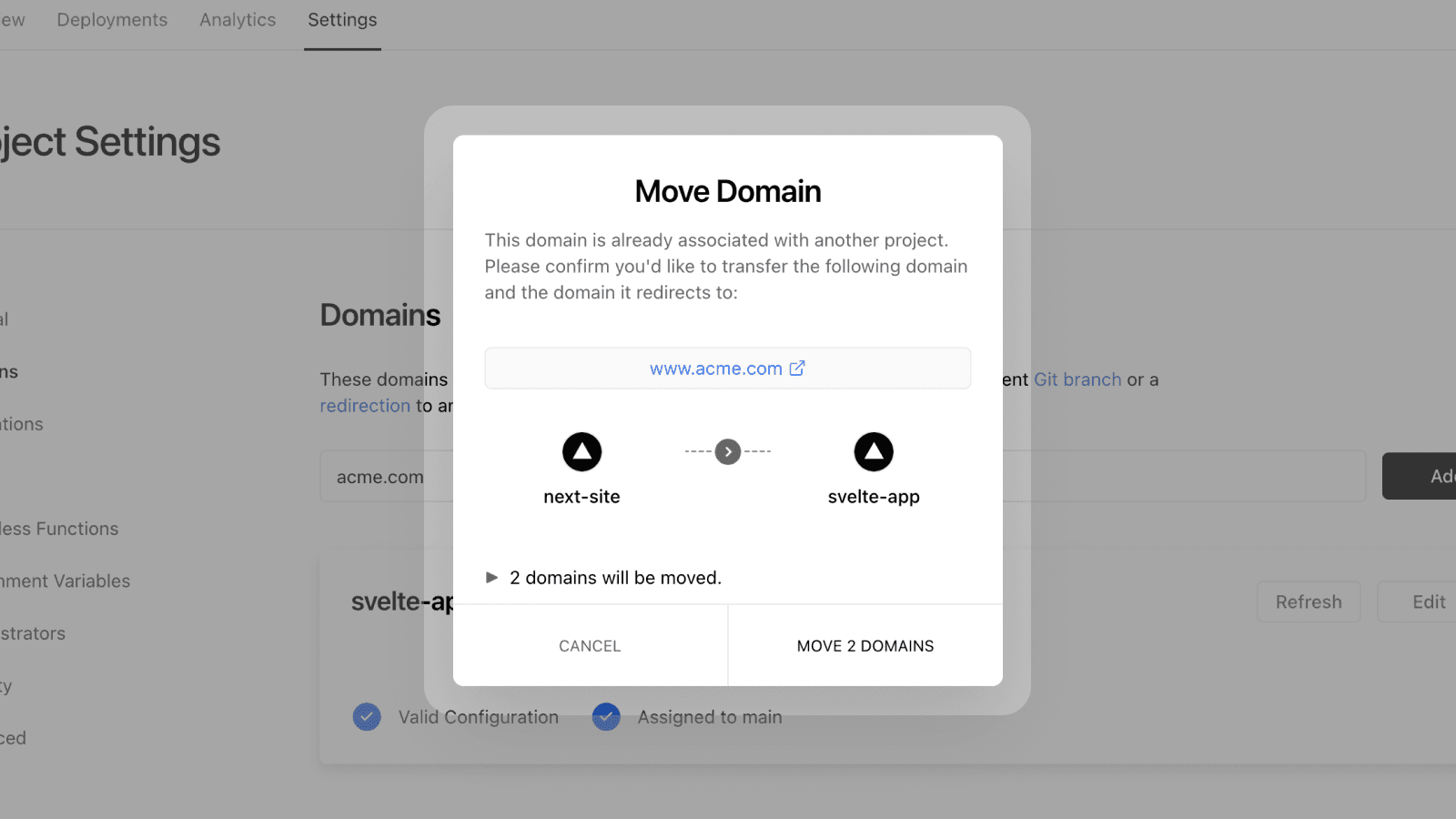This screenshot has height=819, width=1456.
Task: Confirm with the MOVE 2 DOMAINS button
Action: point(864,646)
